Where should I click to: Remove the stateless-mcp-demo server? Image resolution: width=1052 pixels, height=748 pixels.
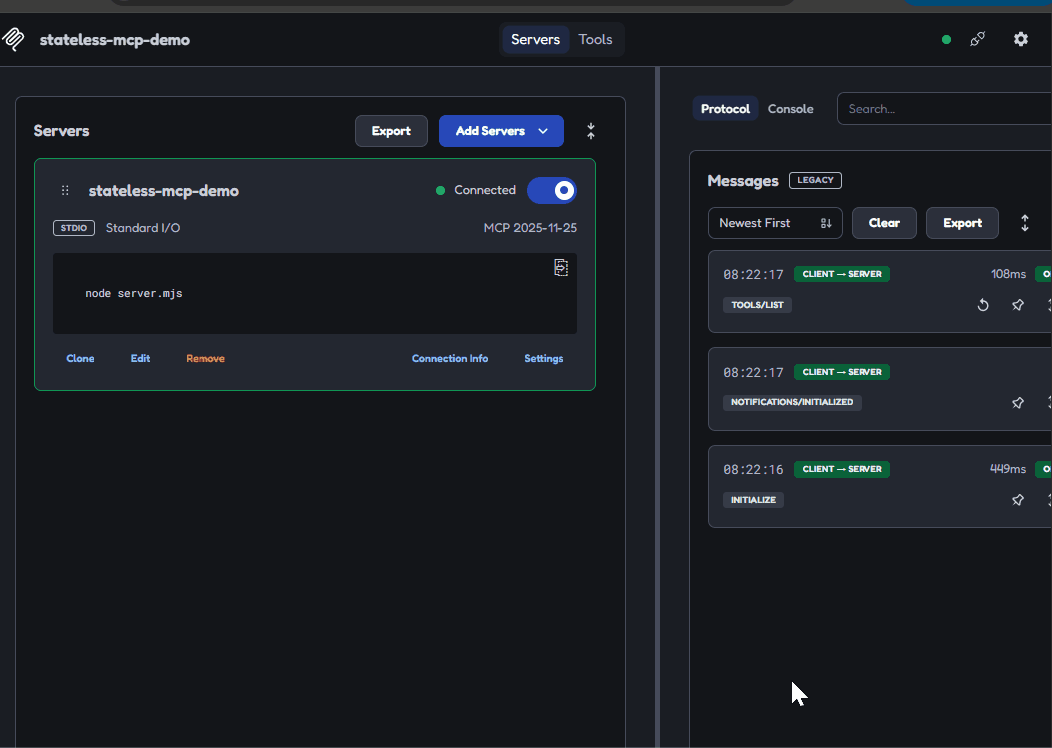[x=205, y=358]
